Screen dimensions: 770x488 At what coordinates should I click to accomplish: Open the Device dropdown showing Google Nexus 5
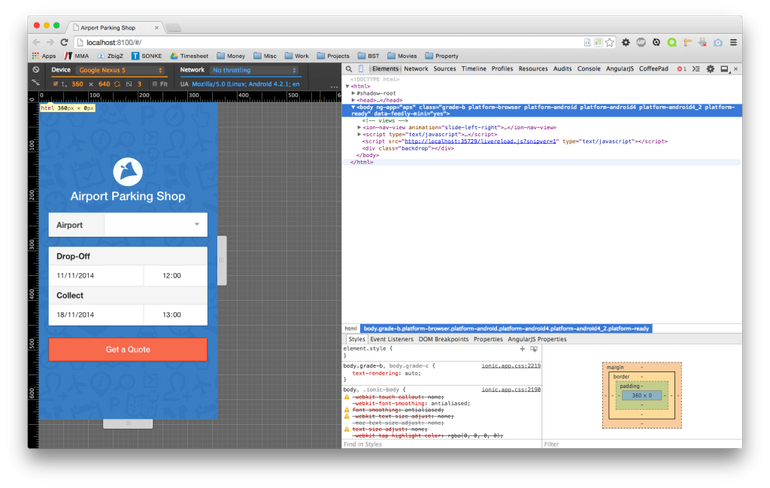pyautogui.click(x=121, y=70)
